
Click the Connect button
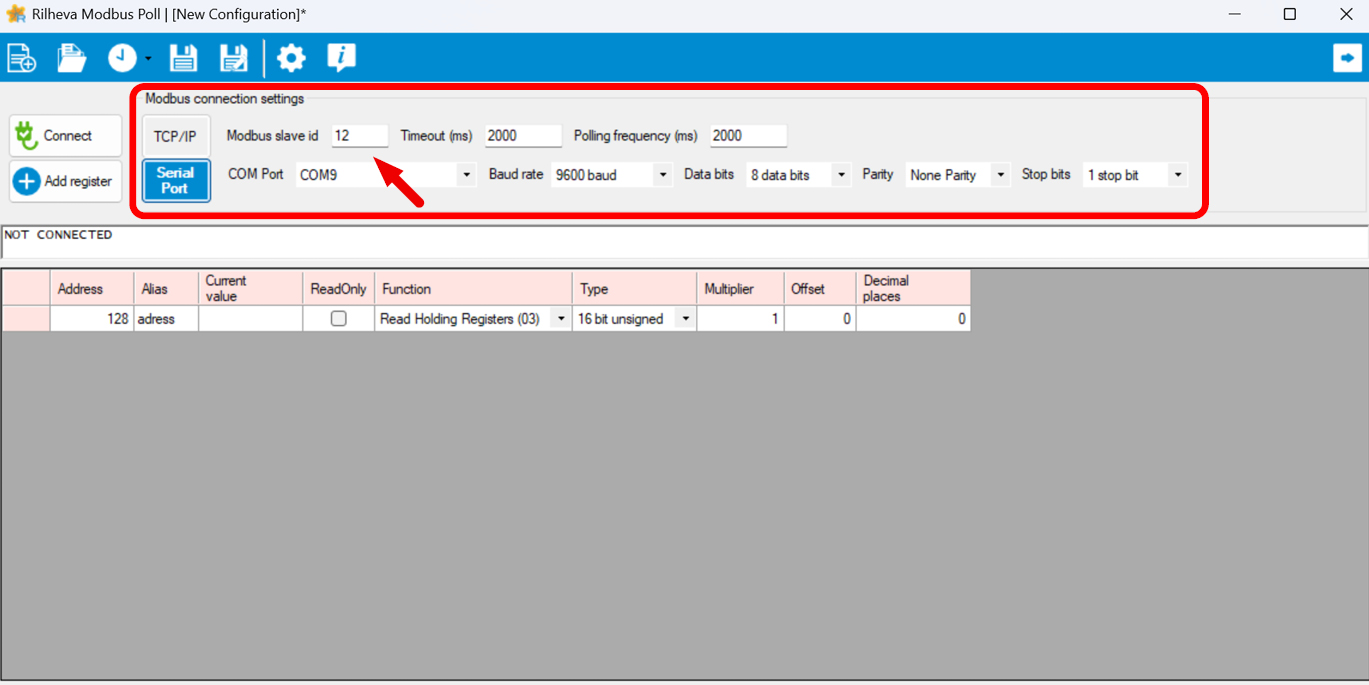66,136
